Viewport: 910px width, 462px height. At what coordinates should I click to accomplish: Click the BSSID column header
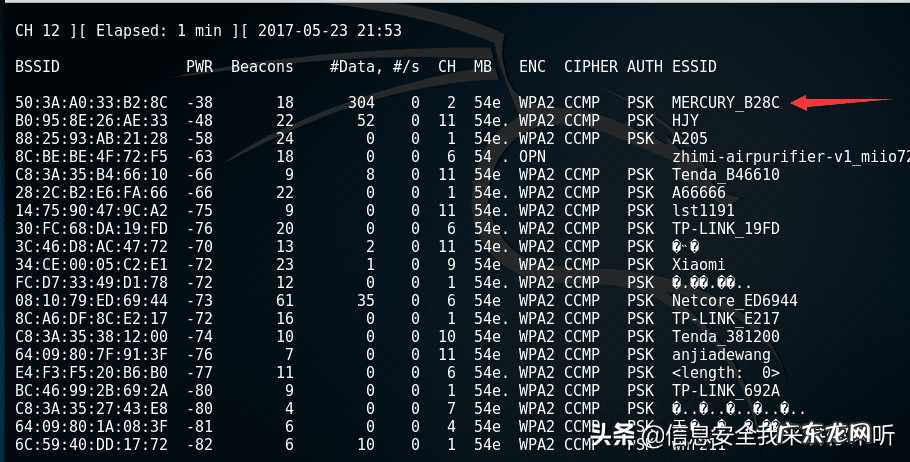[37, 66]
